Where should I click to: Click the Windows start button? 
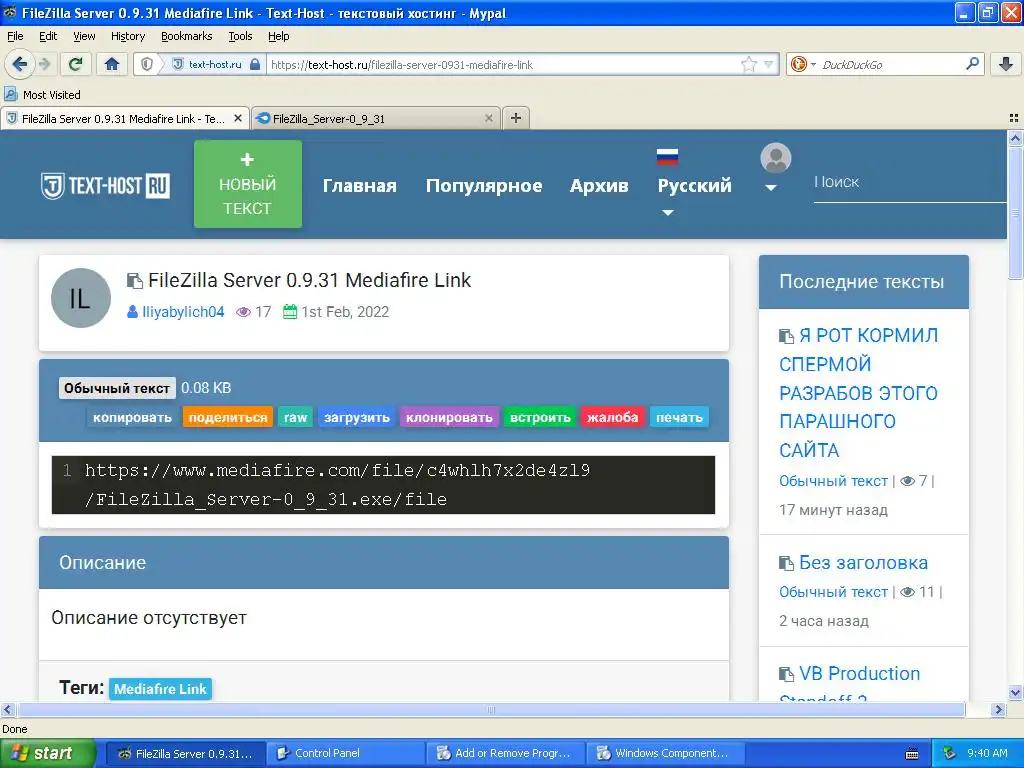[x=48, y=753]
